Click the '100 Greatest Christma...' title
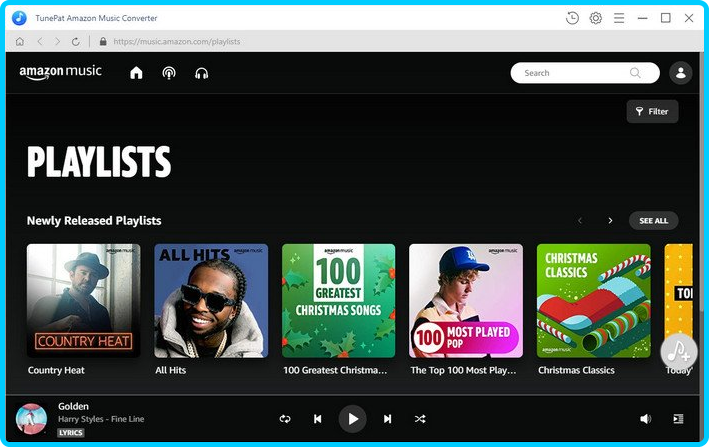The height and width of the screenshot is (447, 709). click(x=335, y=370)
